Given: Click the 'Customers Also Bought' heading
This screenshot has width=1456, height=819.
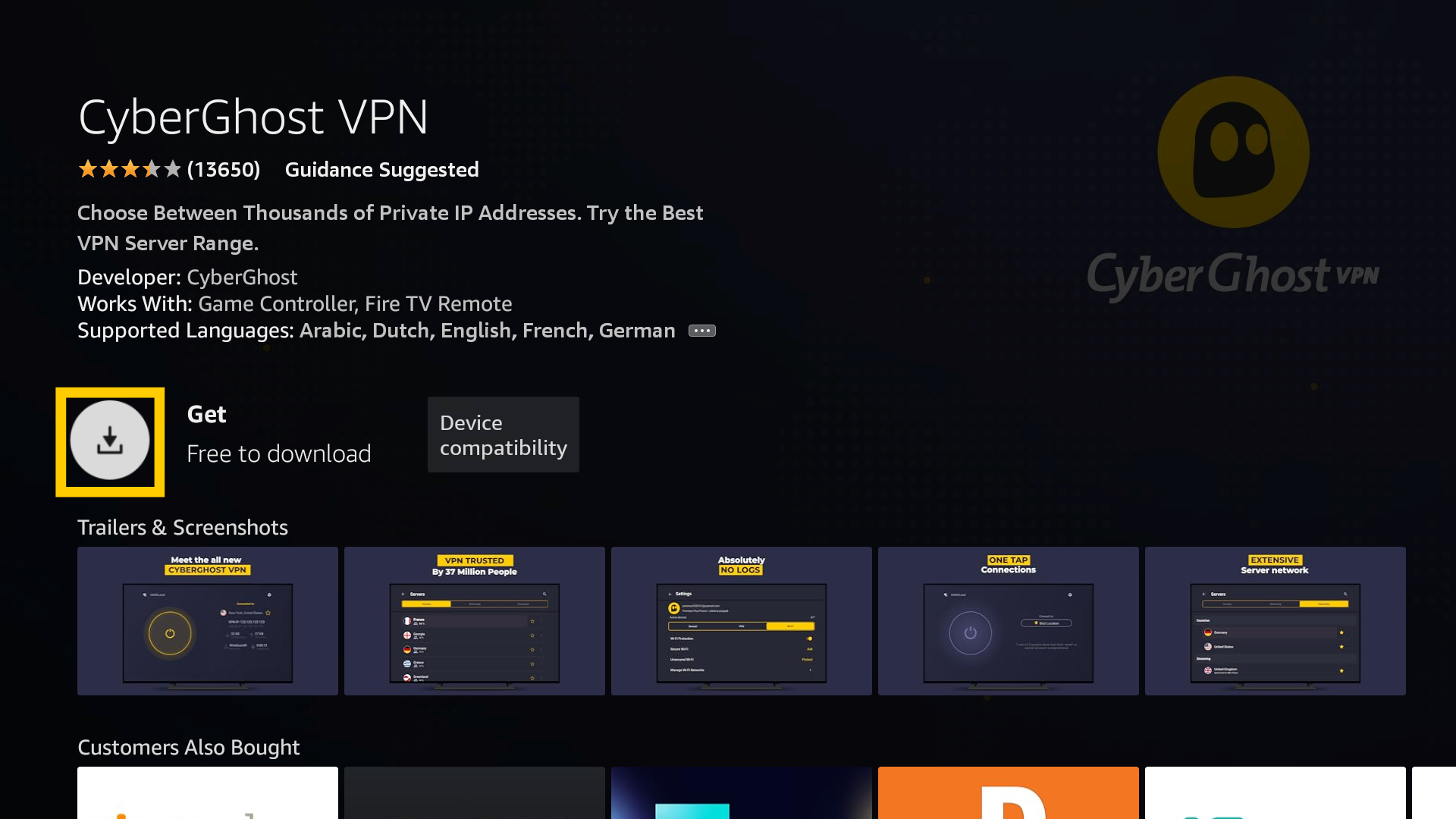Looking at the screenshot, I should (189, 747).
